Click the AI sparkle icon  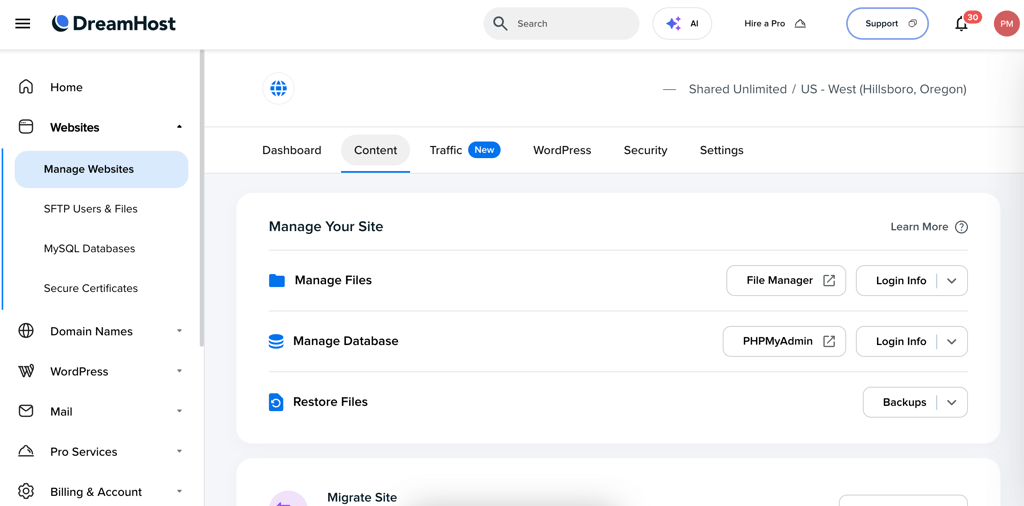click(x=673, y=24)
